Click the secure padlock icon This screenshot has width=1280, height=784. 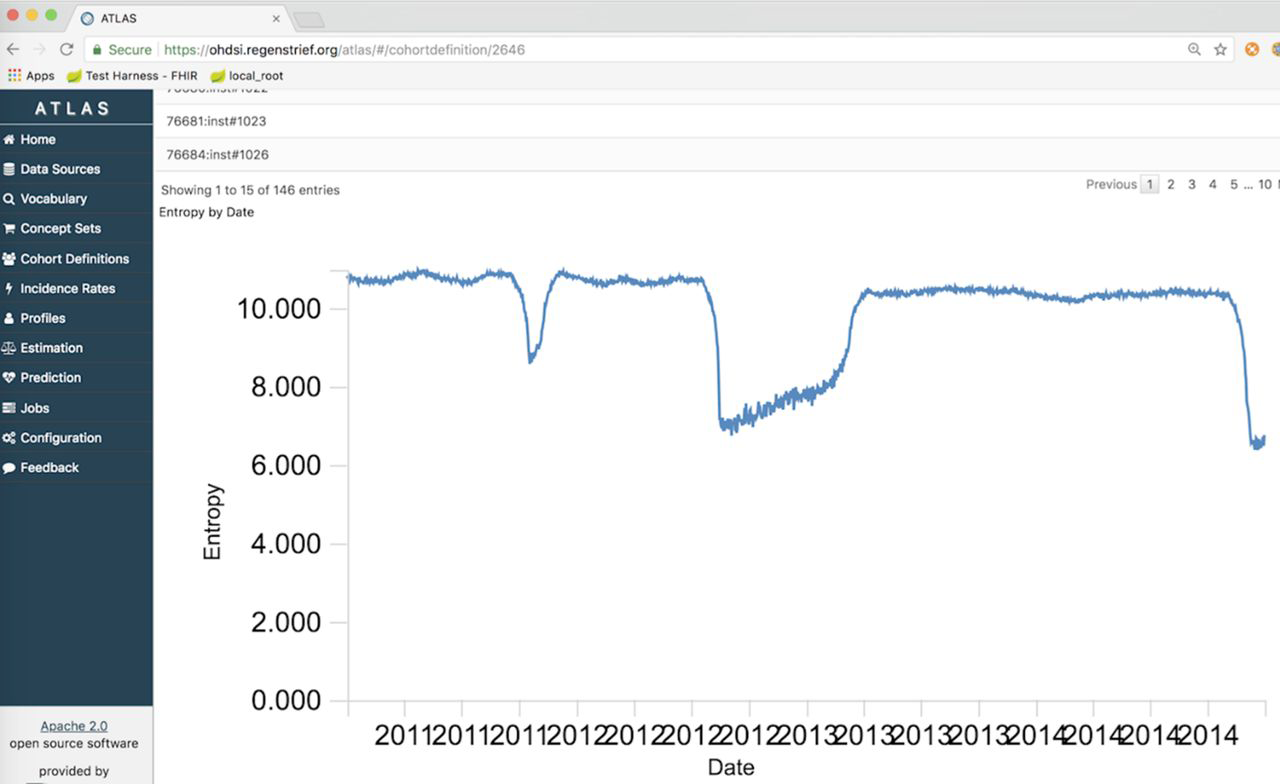(97, 49)
